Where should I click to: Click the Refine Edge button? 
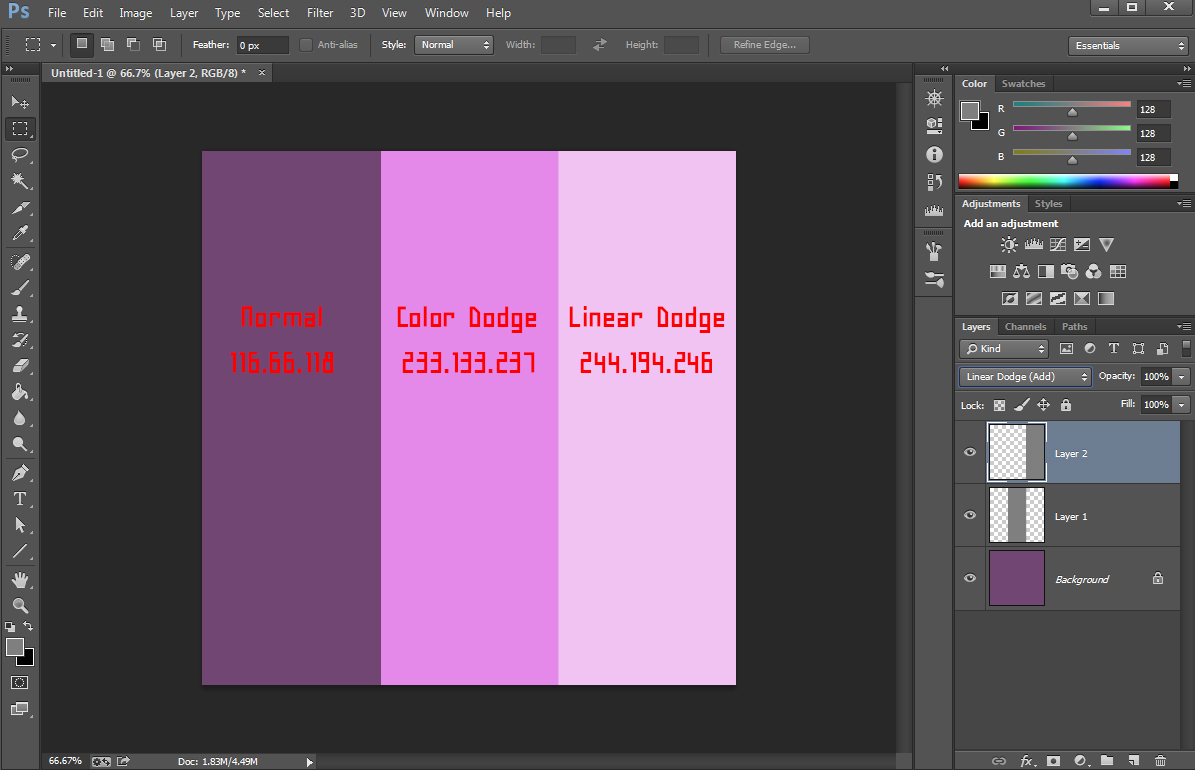pos(764,45)
